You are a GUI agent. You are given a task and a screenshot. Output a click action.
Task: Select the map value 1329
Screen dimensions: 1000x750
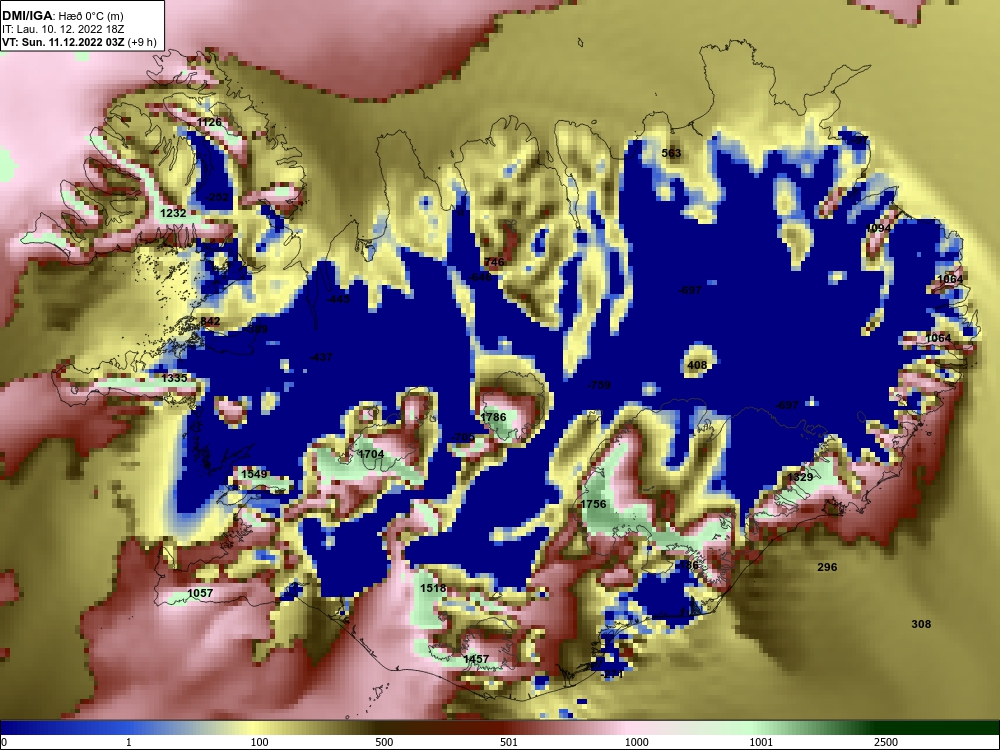[800, 477]
